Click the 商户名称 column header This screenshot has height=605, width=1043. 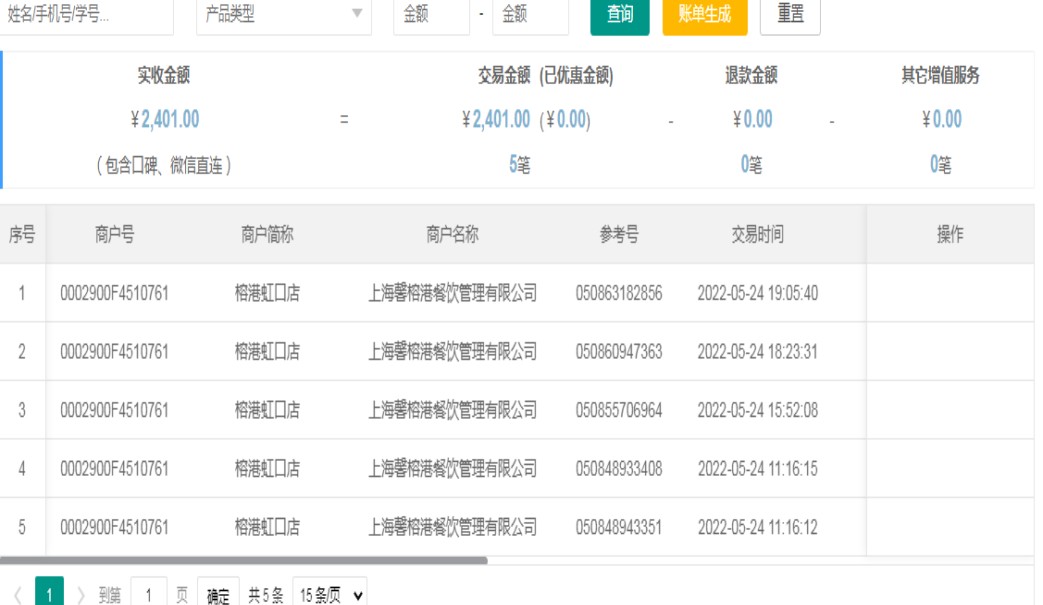click(452, 234)
